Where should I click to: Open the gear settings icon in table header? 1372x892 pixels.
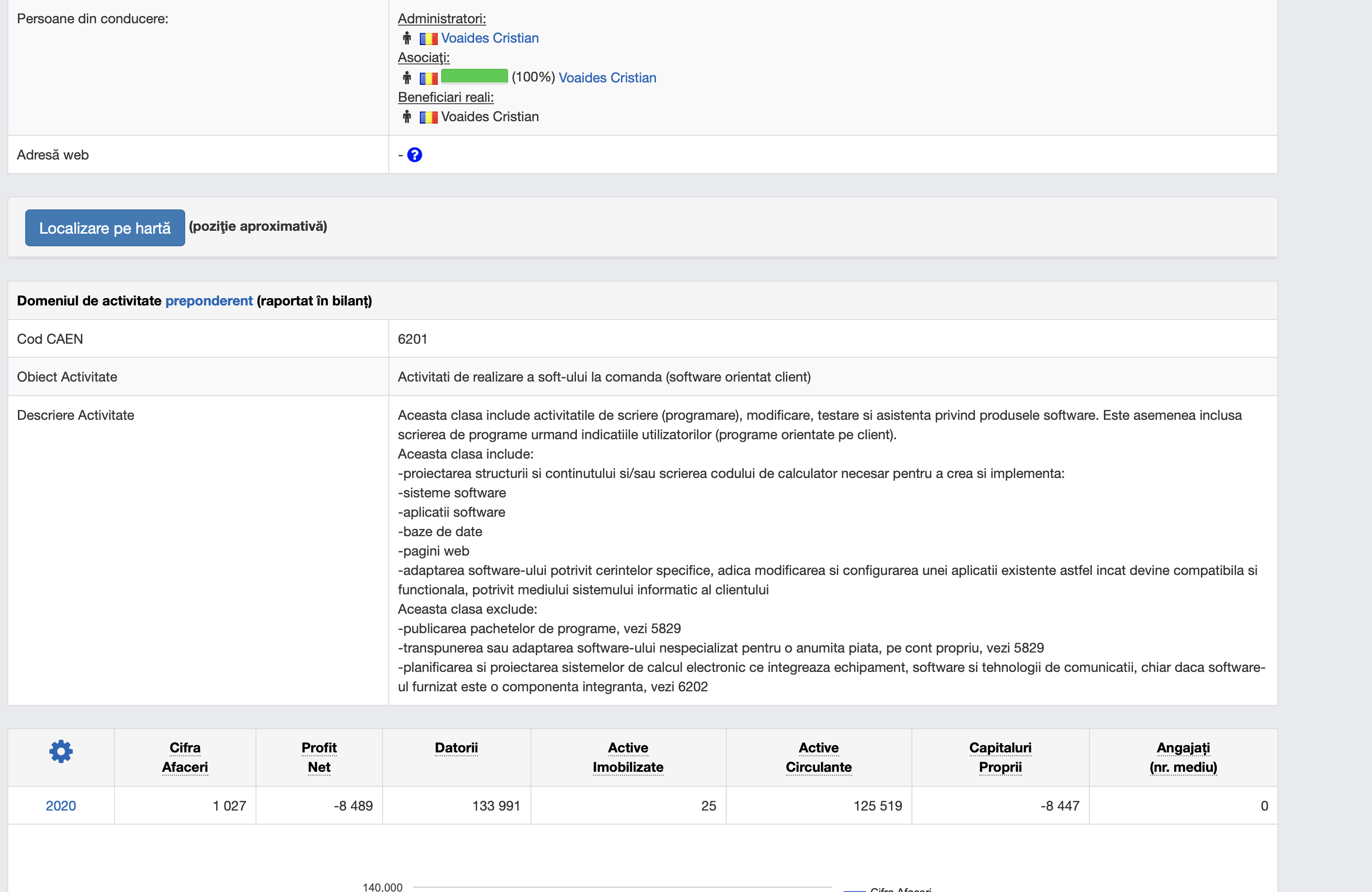pos(61,751)
